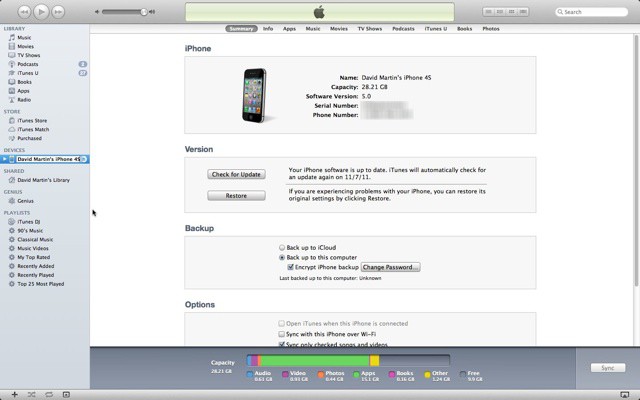Viewport: 640px width, 400px height.
Task: Click the volume slider
Action: 125,12
